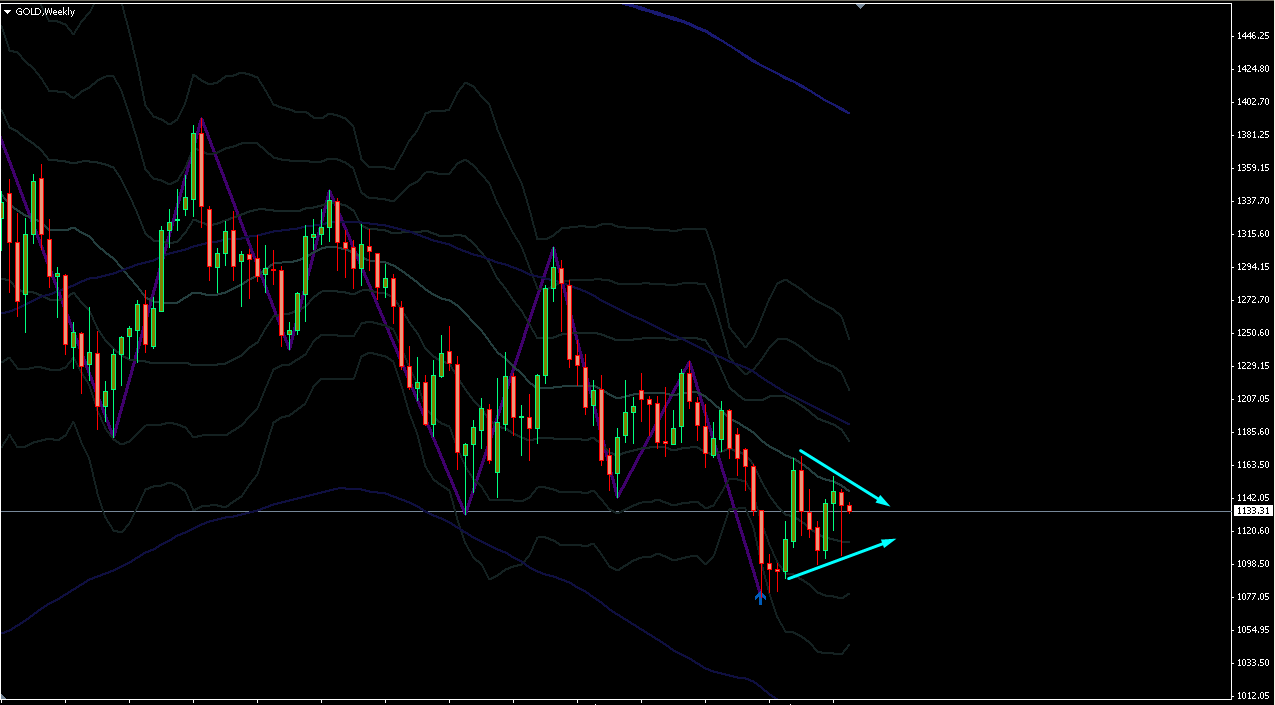1275x705 pixels.
Task: Open the triangle menu beside GOLD,Weekly
Action: 8,12
